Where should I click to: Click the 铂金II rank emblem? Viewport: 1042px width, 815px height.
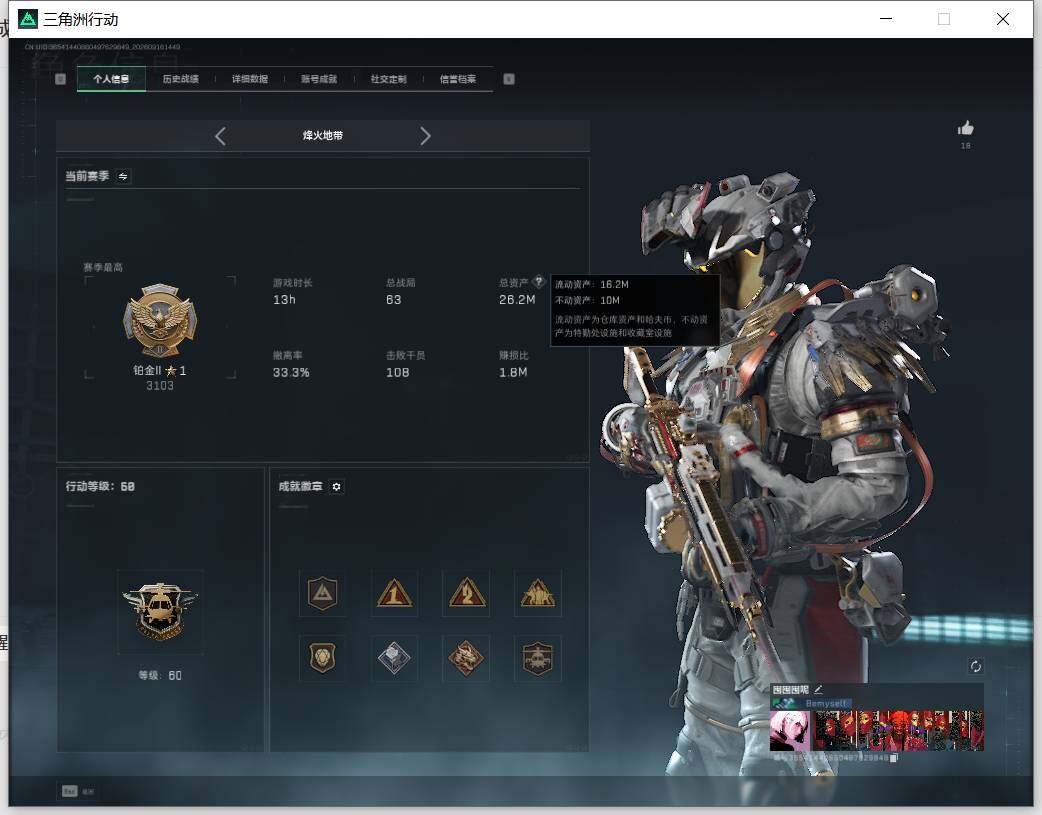(x=160, y=321)
